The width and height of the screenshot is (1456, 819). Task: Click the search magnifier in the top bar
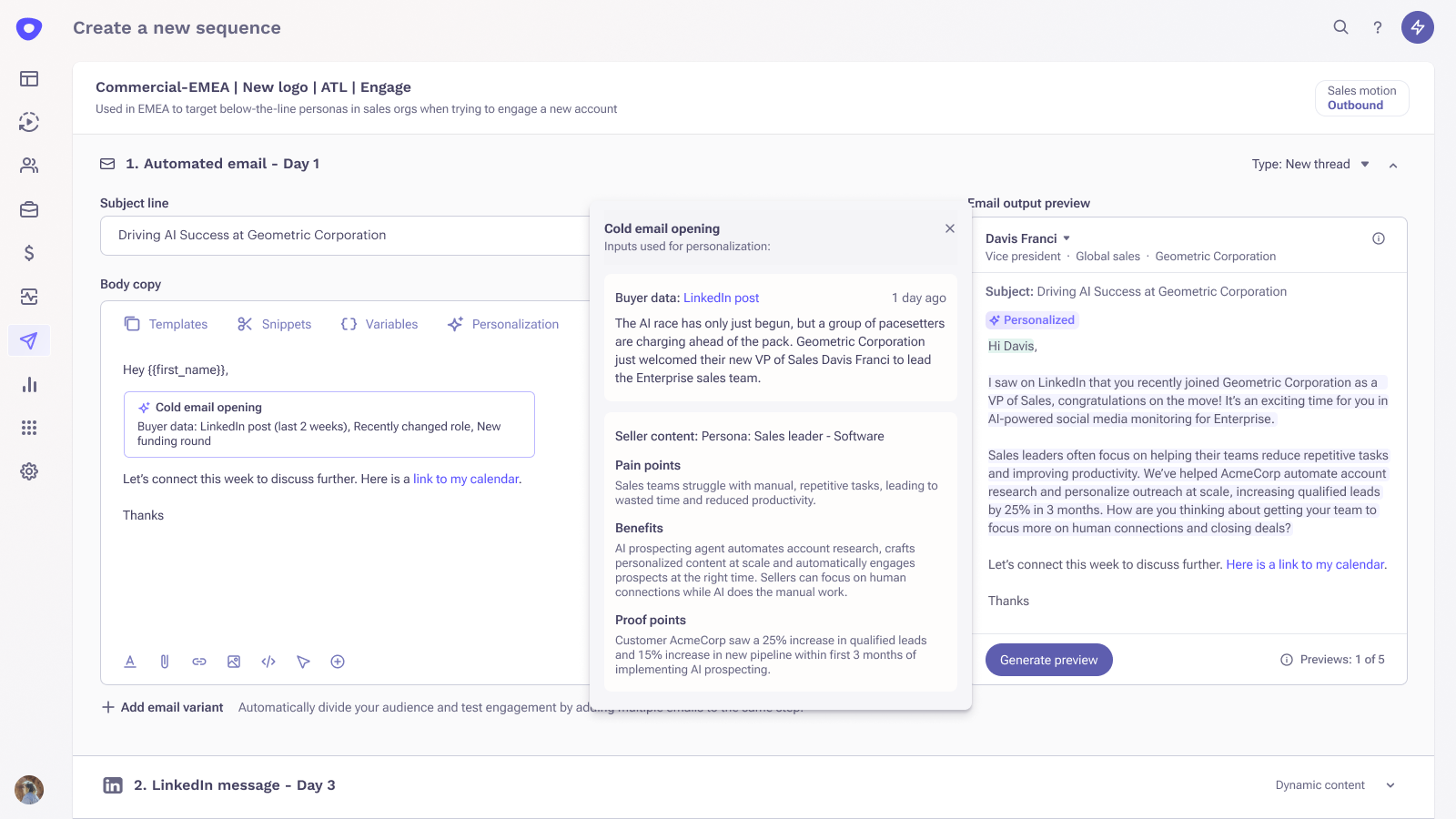pos(1341,27)
